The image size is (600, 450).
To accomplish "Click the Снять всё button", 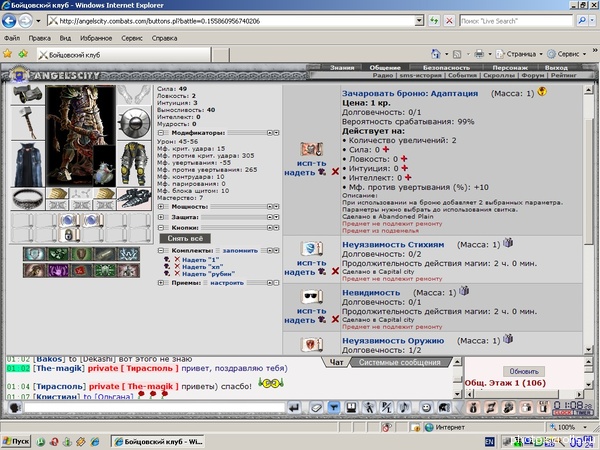I will [185, 238].
